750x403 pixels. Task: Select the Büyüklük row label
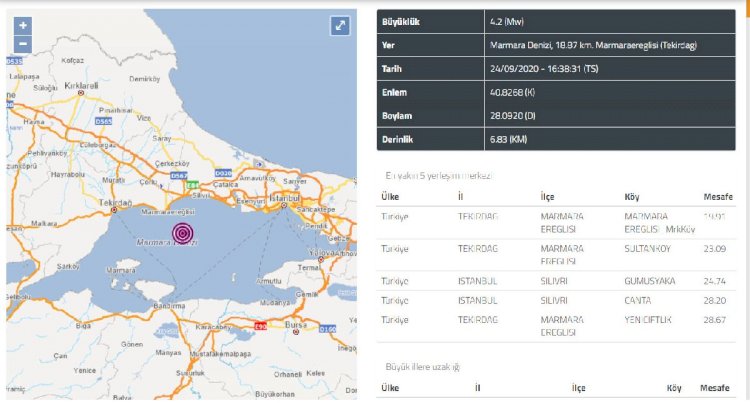401,22
